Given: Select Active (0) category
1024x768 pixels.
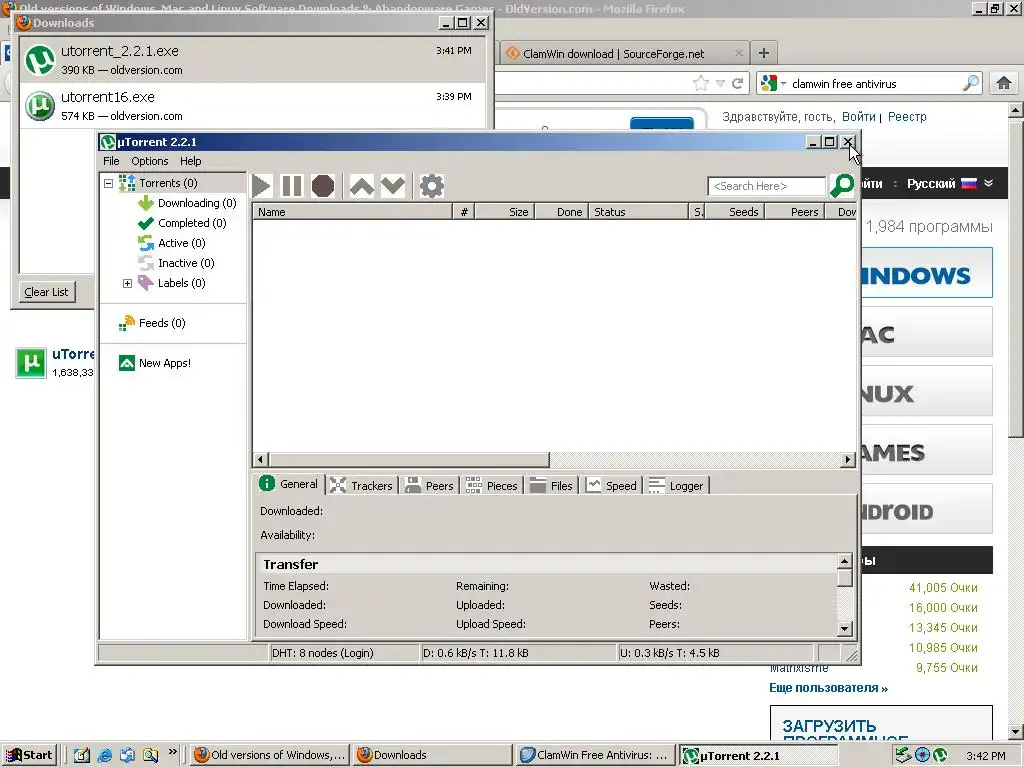Looking at the screenshot, I should point(172,243).
